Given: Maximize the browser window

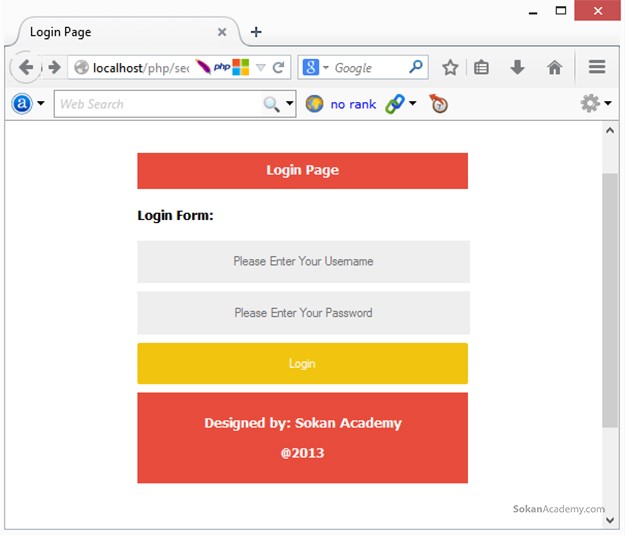Looking at the screenshot, I should tap(561, 11).
